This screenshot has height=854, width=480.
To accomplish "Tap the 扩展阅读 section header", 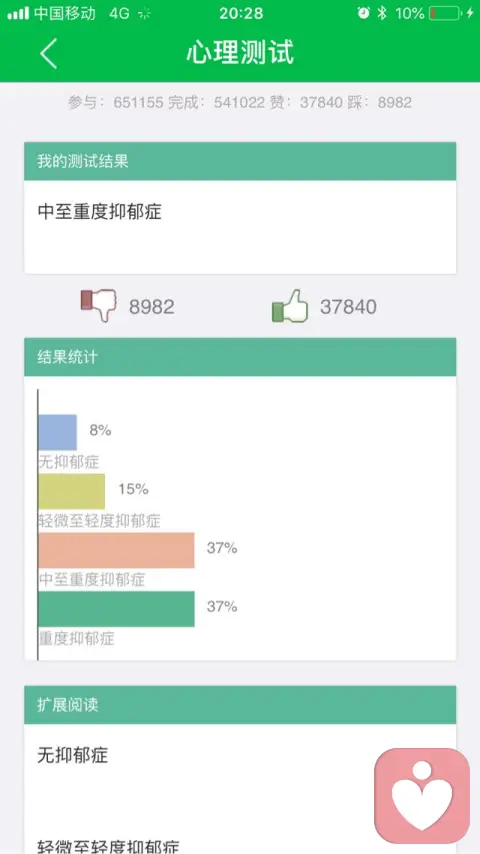I will coord(240,705).
